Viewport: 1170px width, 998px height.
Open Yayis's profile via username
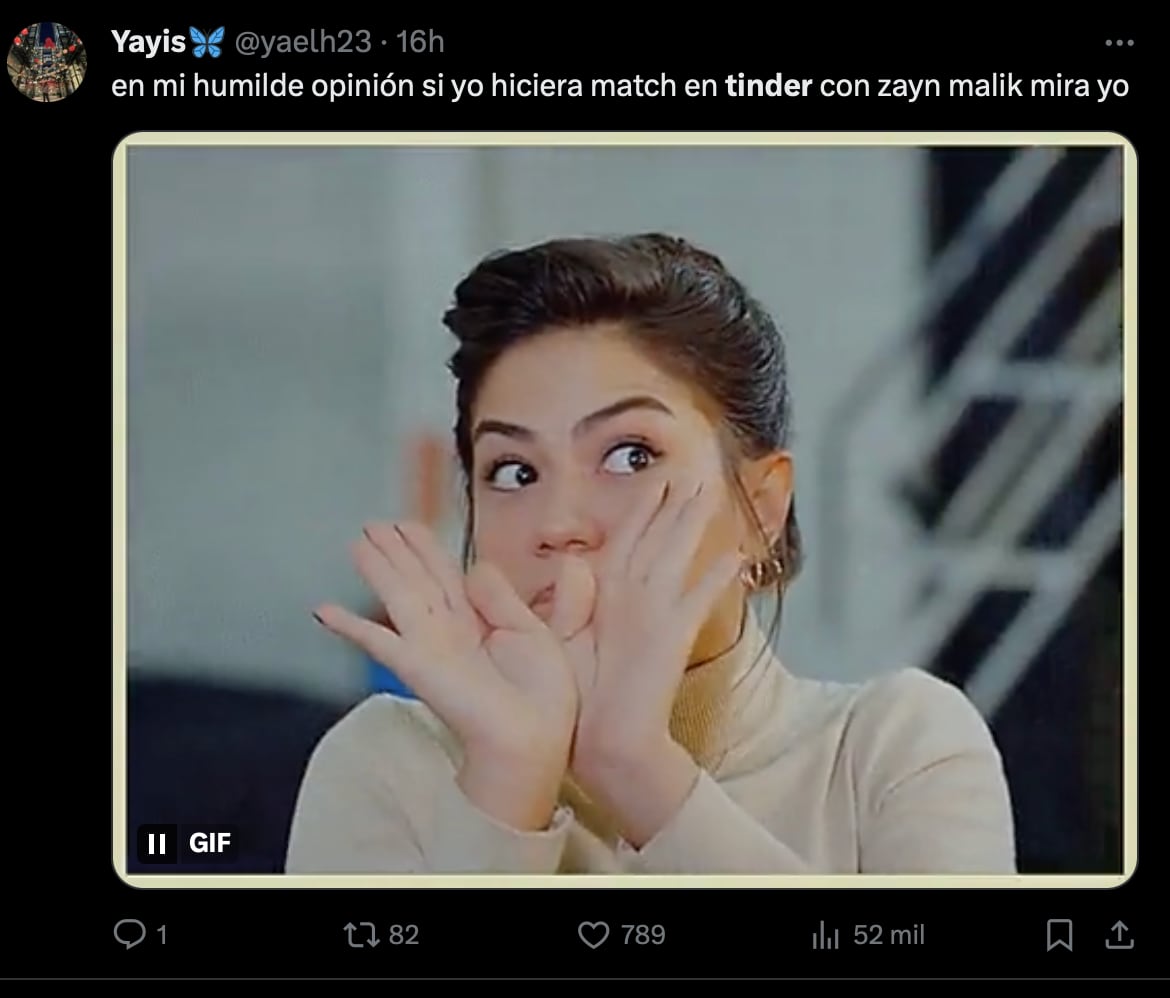(147, 41)
